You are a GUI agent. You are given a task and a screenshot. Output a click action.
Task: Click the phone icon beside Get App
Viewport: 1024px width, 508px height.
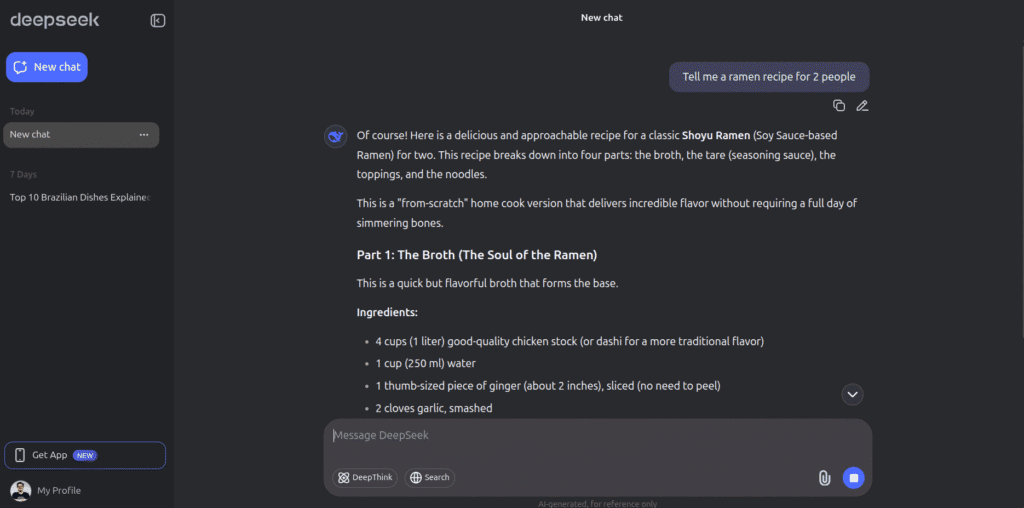(20, 455)
